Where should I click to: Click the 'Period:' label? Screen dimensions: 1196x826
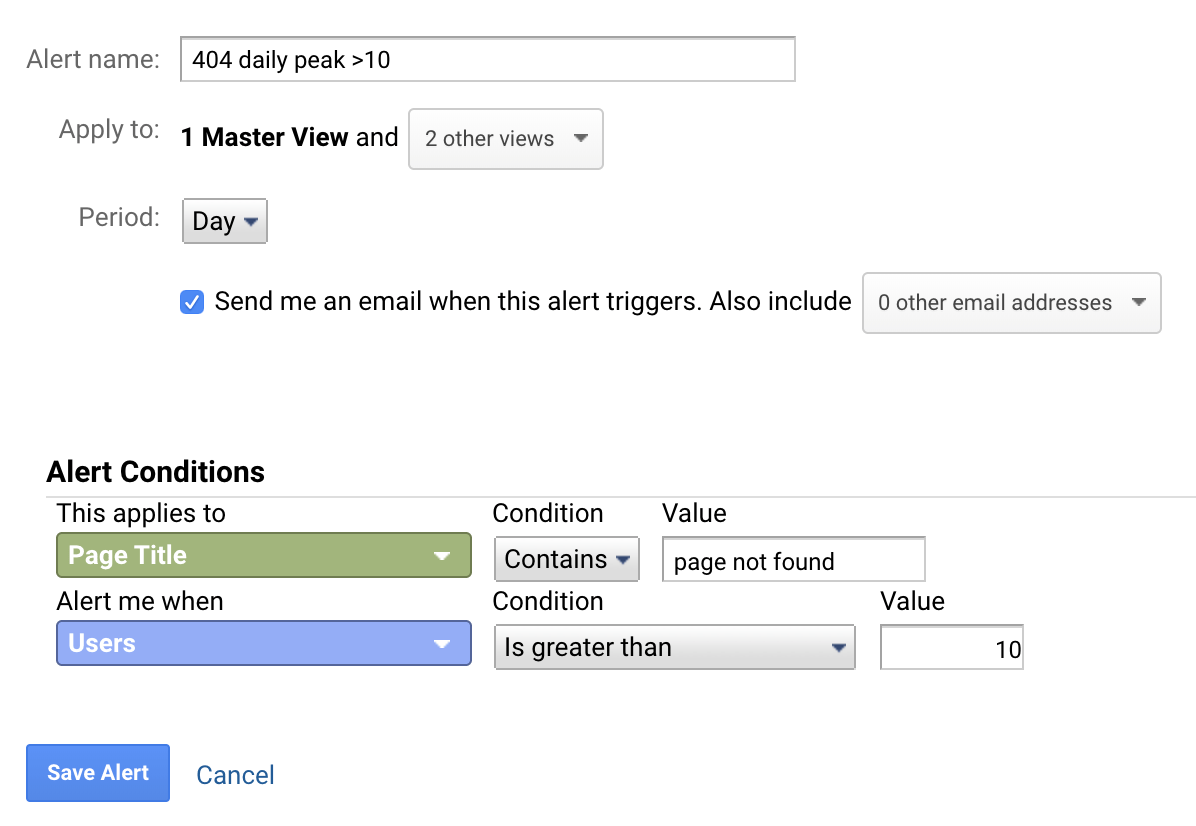(x=119, y=217)
